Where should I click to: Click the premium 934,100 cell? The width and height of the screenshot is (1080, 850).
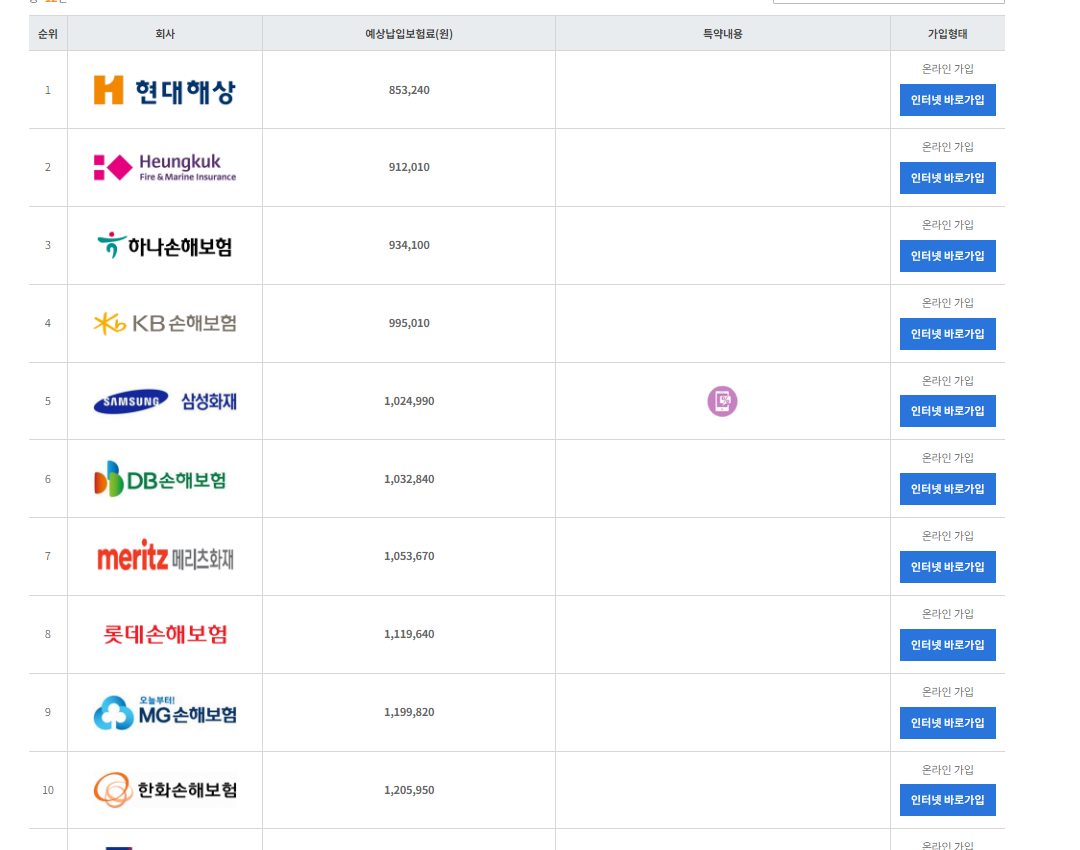pos(408,245)
